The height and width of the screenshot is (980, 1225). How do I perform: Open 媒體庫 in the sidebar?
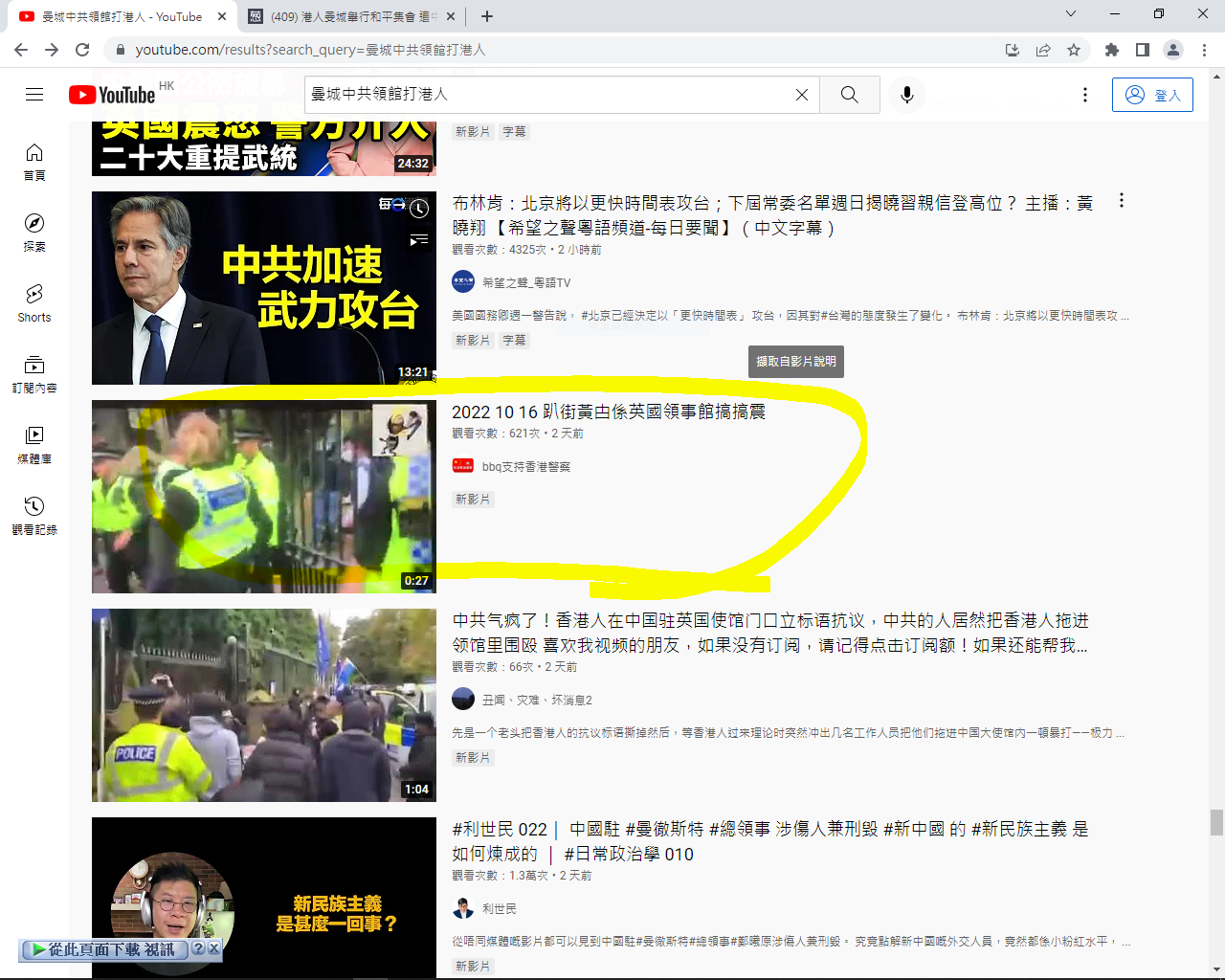pyautogui.click(x=34, y=446)
